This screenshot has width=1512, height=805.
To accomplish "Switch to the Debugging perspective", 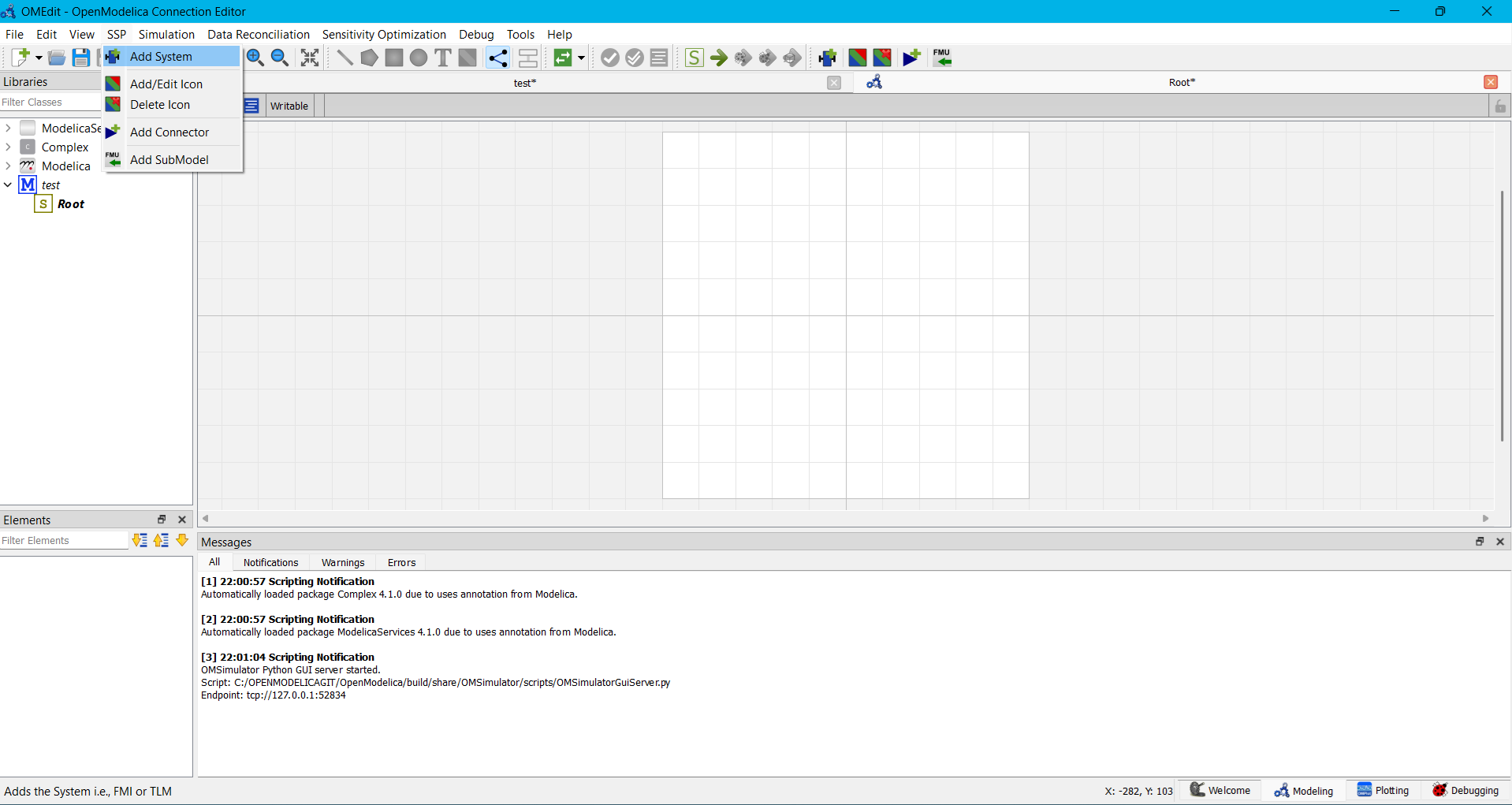I will click(x=1465, y=791).
